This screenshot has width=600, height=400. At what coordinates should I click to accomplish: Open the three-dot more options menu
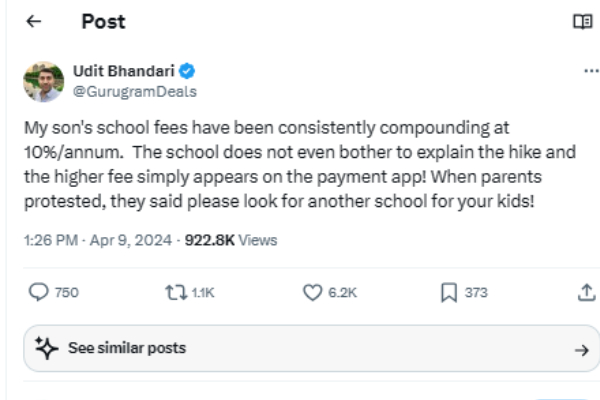tap(590, 72)
